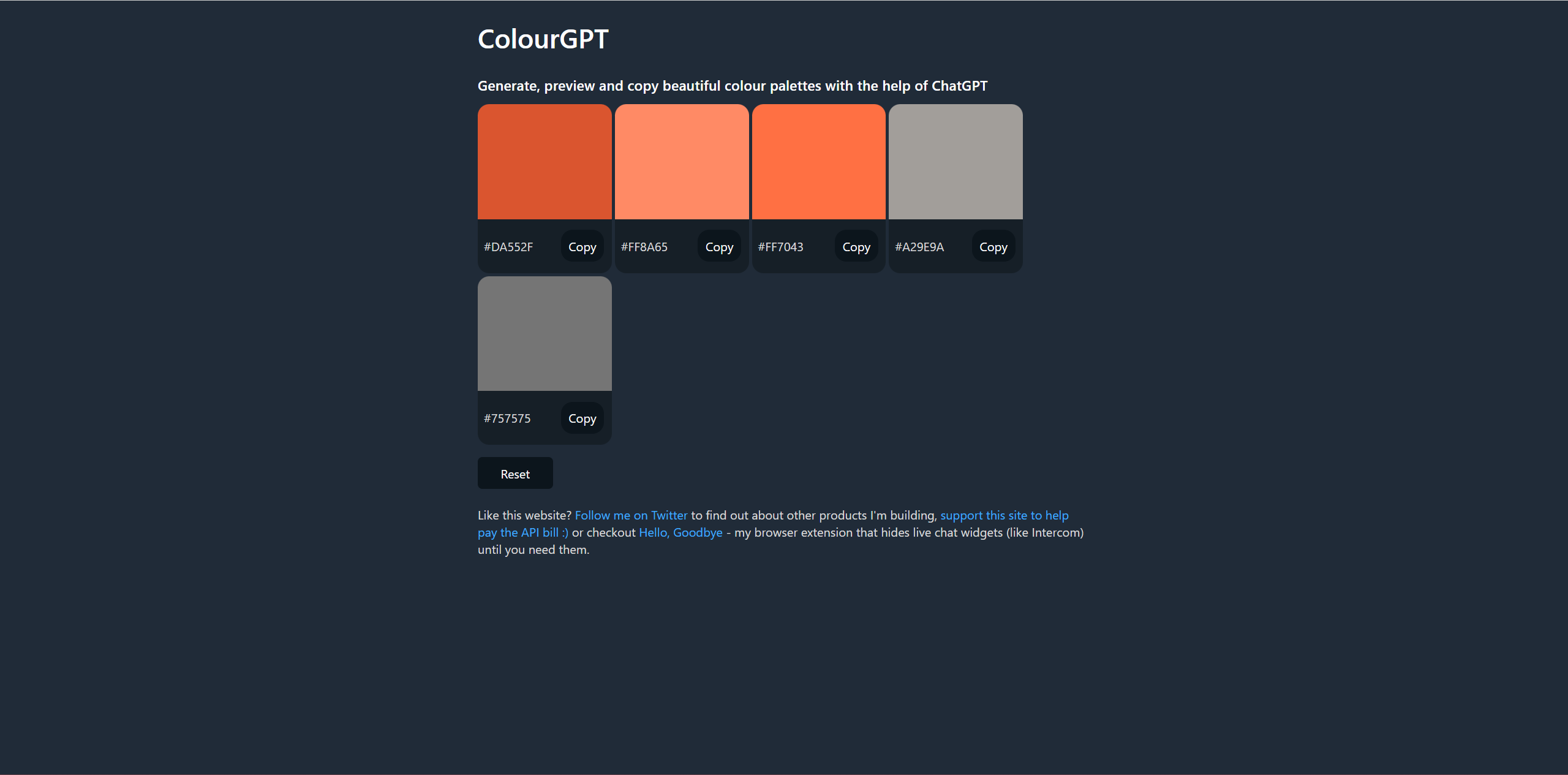The width and height of the screenshot is (1568, 775).
Task: Select the warm grey #A29E9A swatch
Action: click(956, 162)
